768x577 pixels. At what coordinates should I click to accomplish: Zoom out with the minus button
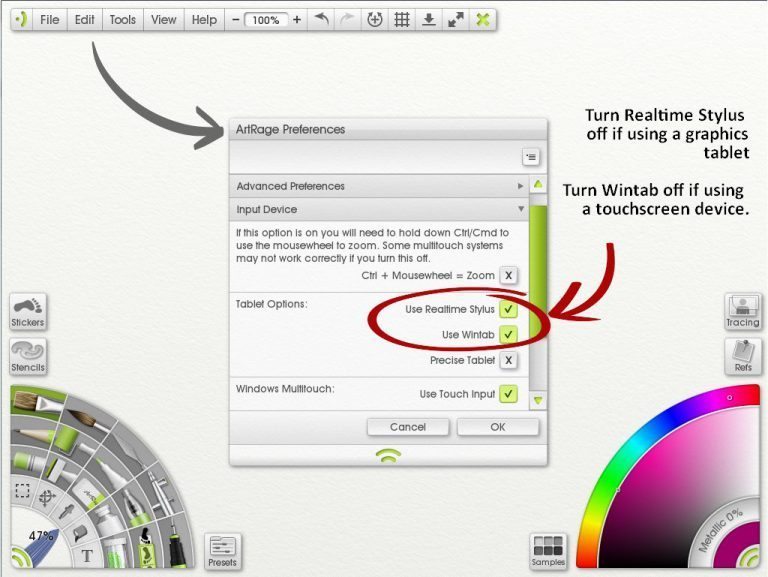click(x=236, y=20)
